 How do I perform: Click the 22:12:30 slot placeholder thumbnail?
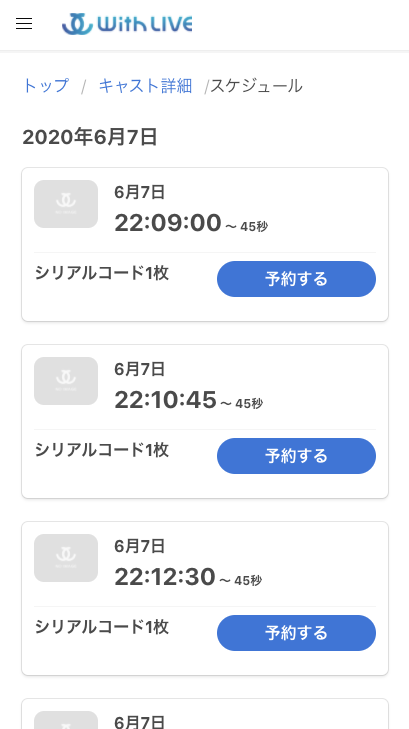coord(66,558)
